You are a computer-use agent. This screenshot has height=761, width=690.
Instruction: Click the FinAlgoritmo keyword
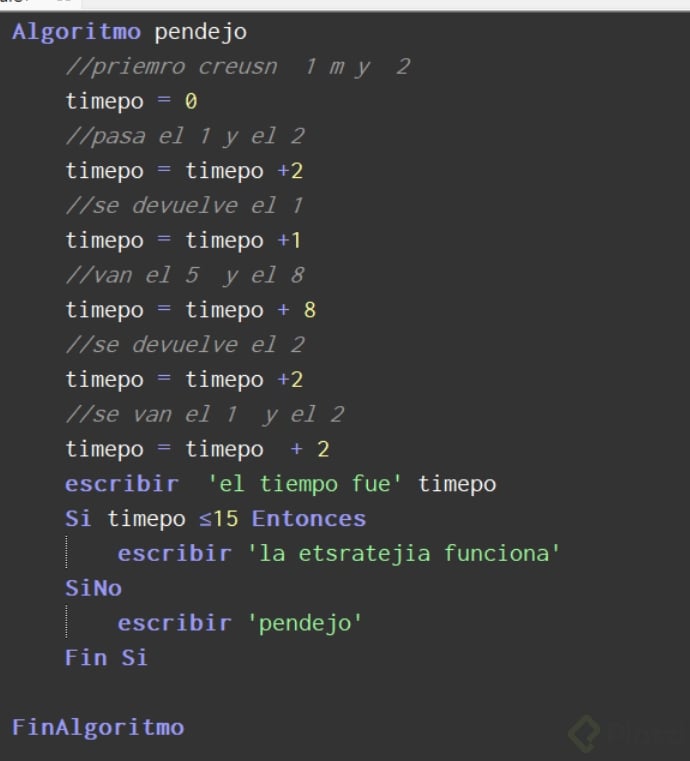coord(97,727)
